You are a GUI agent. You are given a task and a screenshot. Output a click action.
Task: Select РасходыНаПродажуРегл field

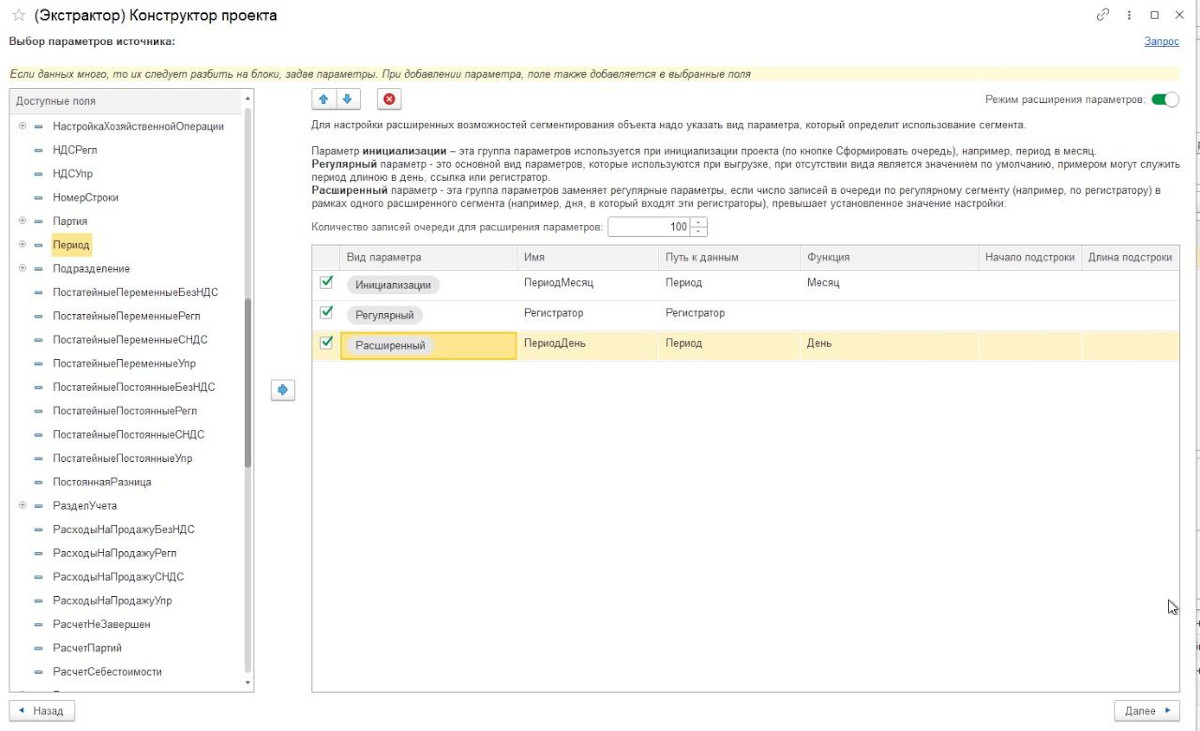pyautogui.click(x=115, y=553)
